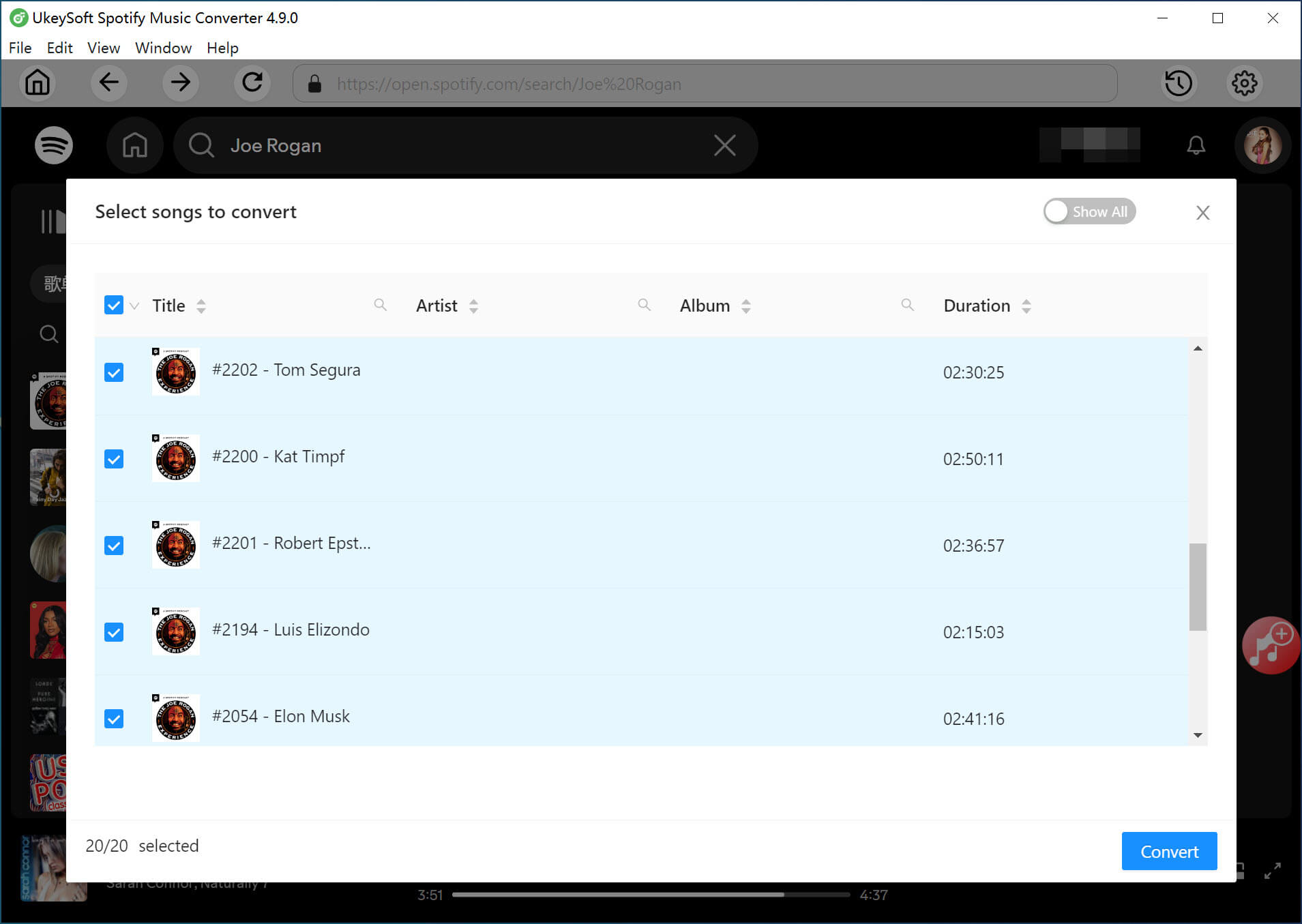This screenshot has width=1302, height=924.
Task: Click the sidebar search magnifier icon
Action: [x=48, y=334]
